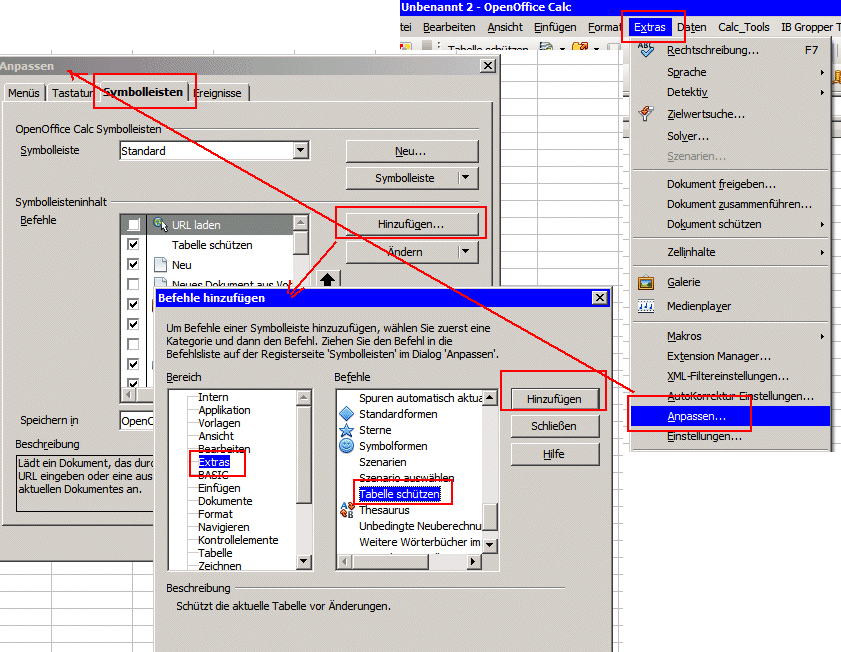Click the Hilfe button

[554, 454]
